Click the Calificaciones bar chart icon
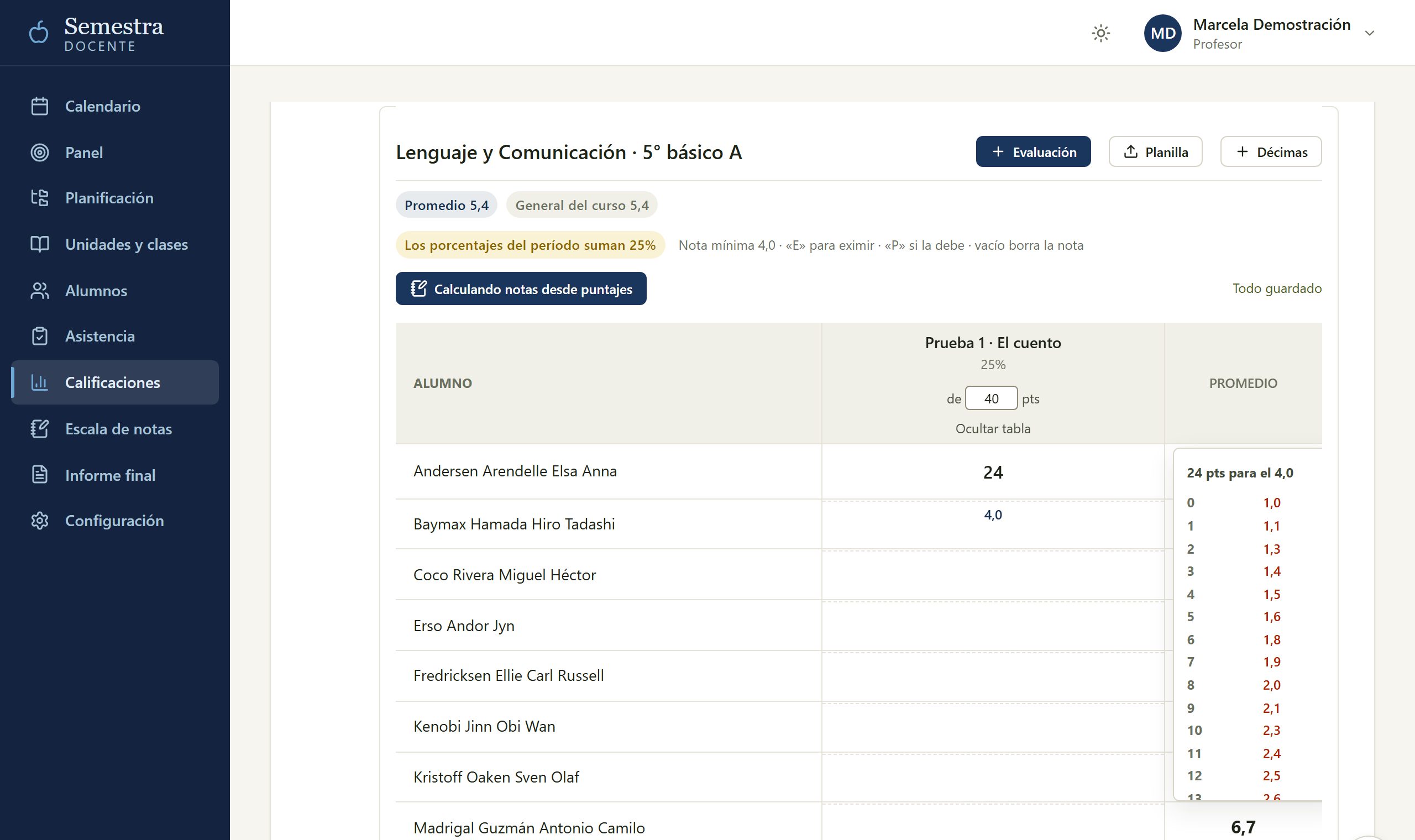 (40, 382)
